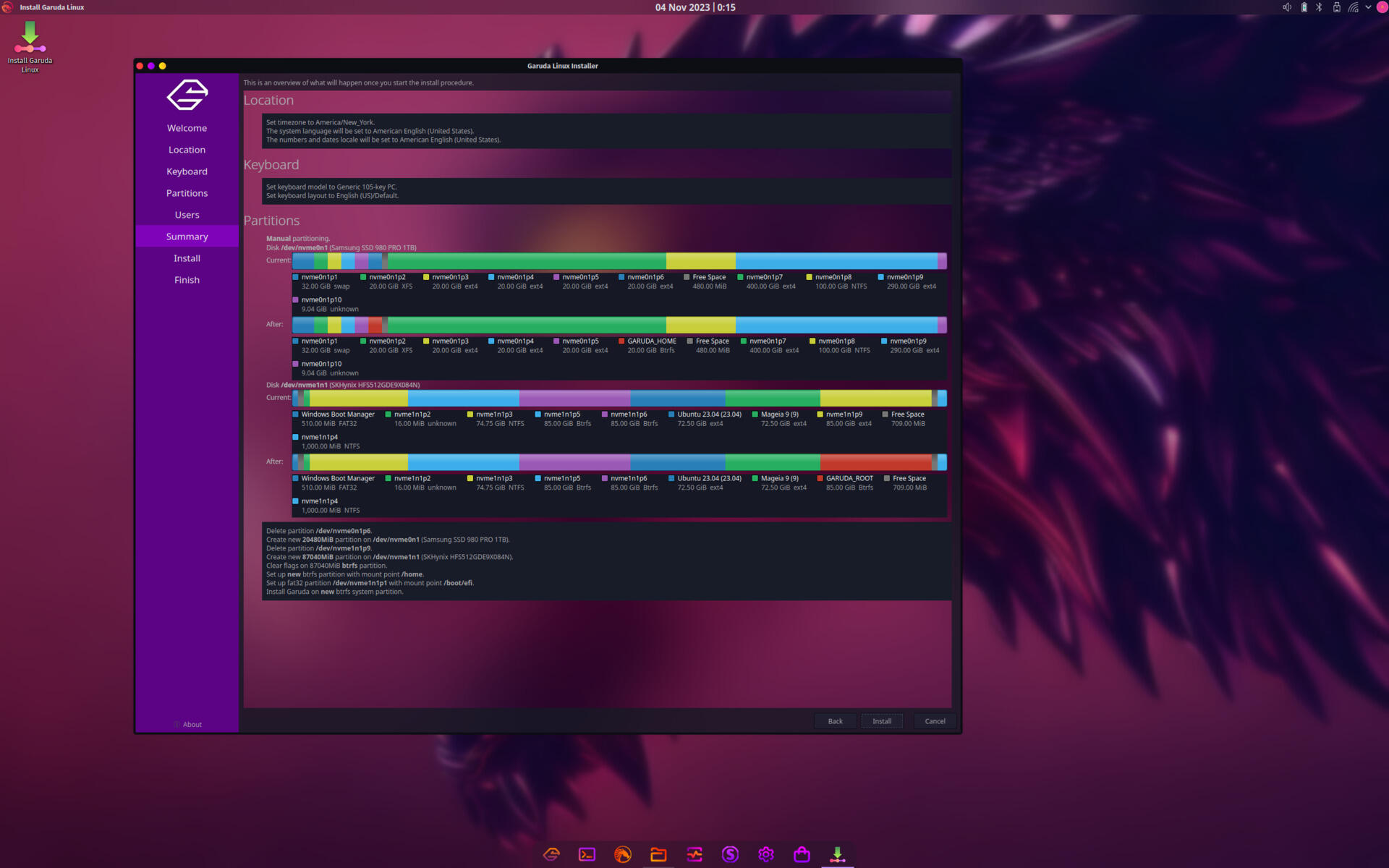
Task: Click the Garuda eagle logo in installer sidebar
Action: pyautogui.click(x=187, y=95)
